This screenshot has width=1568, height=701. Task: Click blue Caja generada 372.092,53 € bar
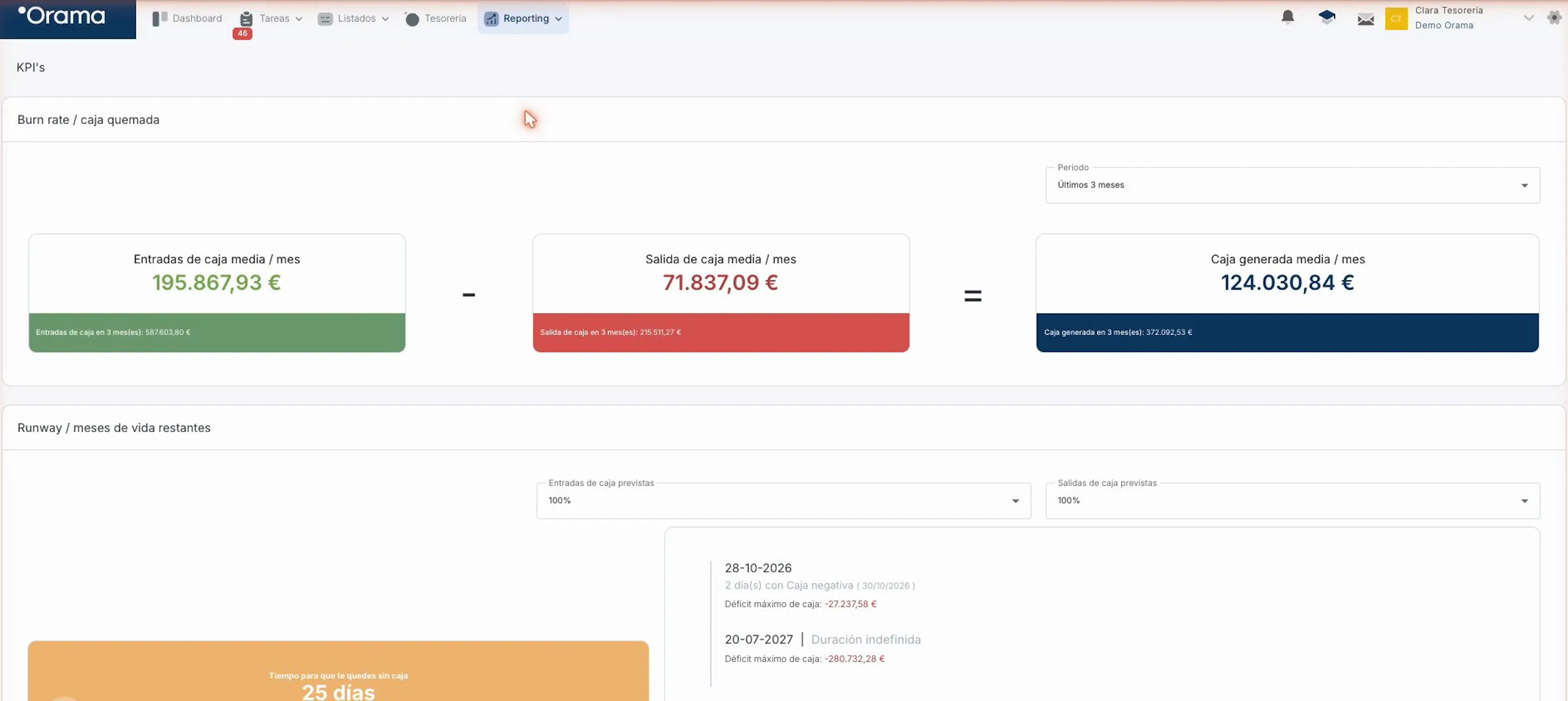tap(1287, 332)
